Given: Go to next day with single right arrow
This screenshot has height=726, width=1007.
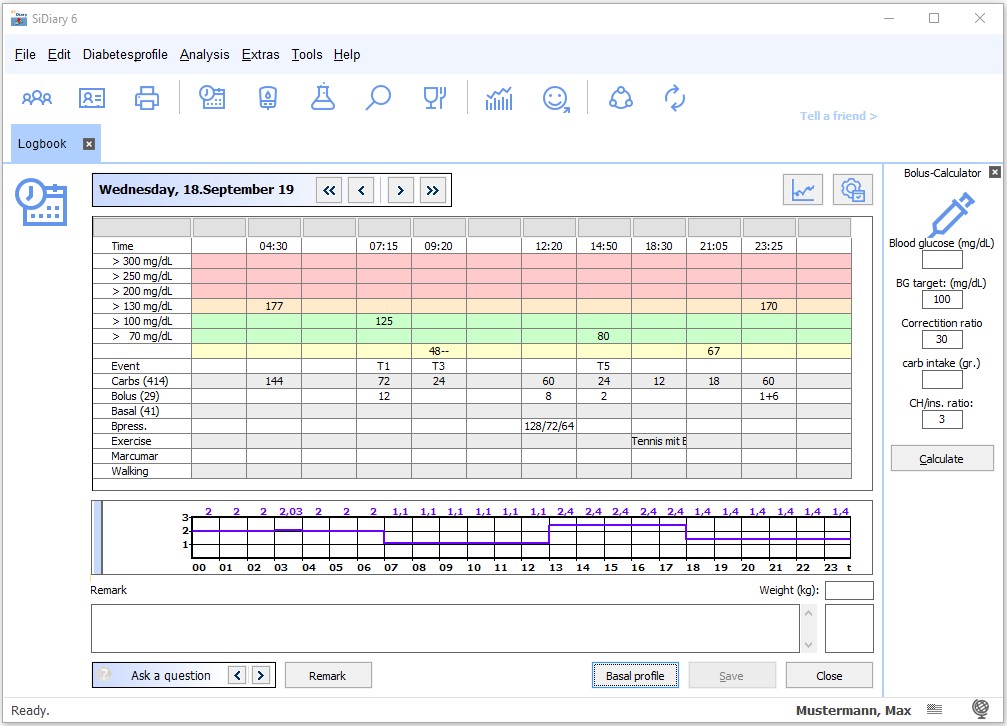Looking at the screenshot, I should tap(400, 190).
